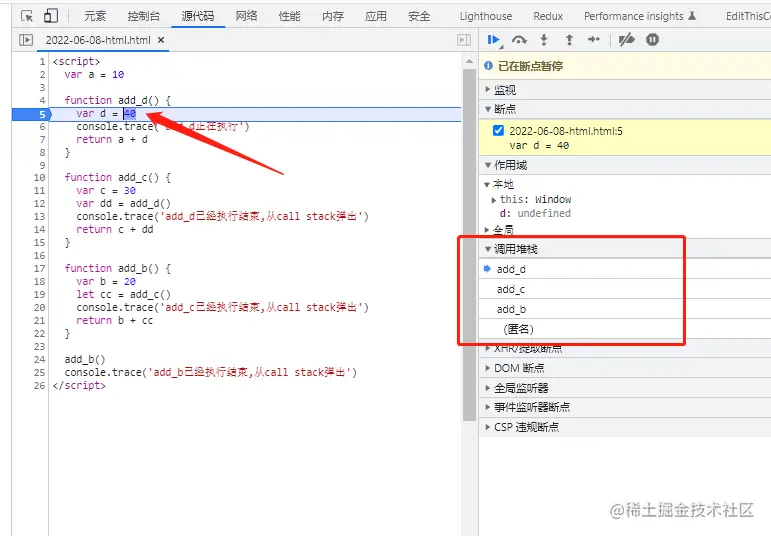Collapse the debugger sidebar icon

click(464, 40)
